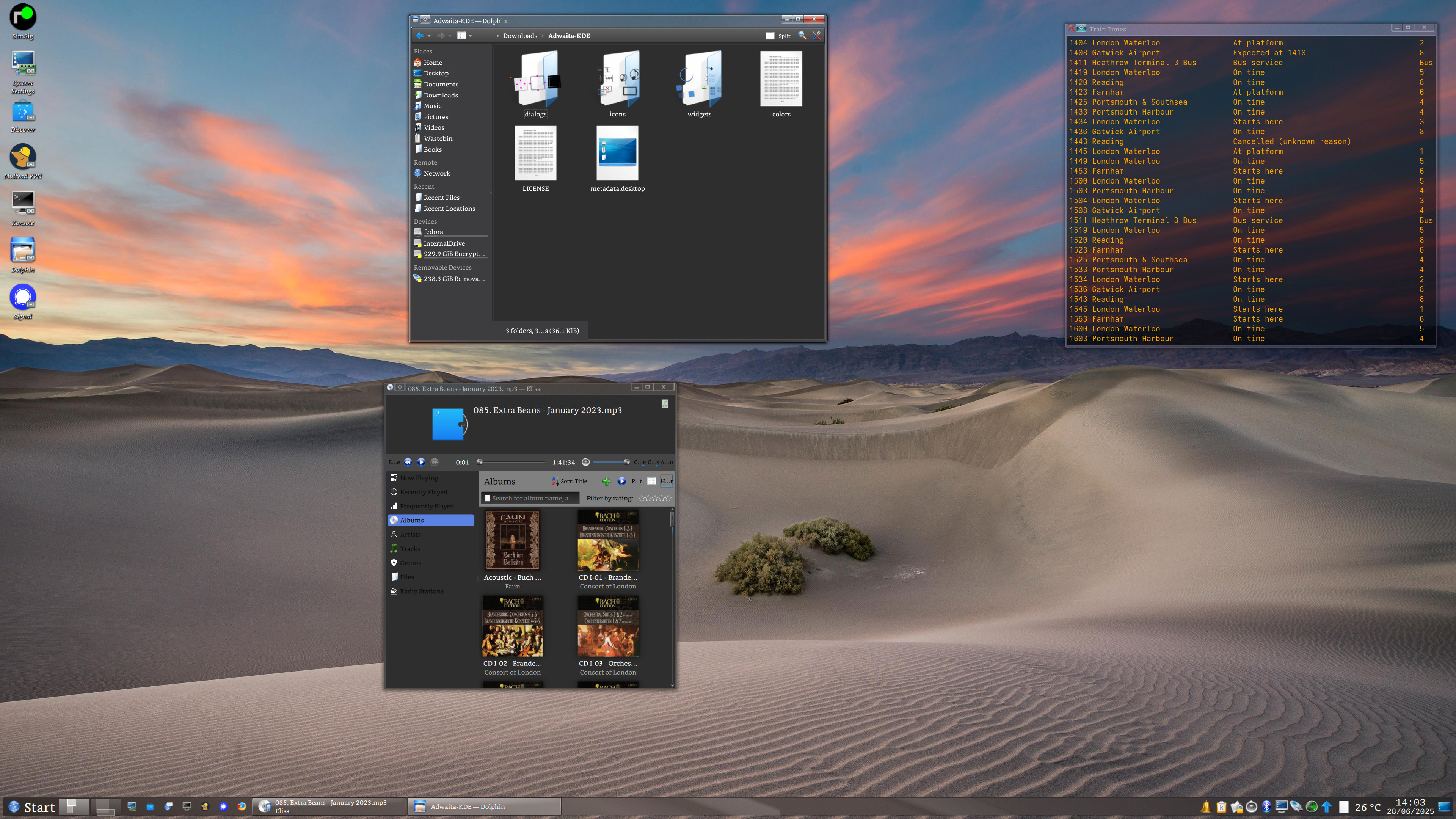The height and width of the screenshot is (819, 1456).
Task: Click on the Elisa volume slider
Action: click(612, 462)
